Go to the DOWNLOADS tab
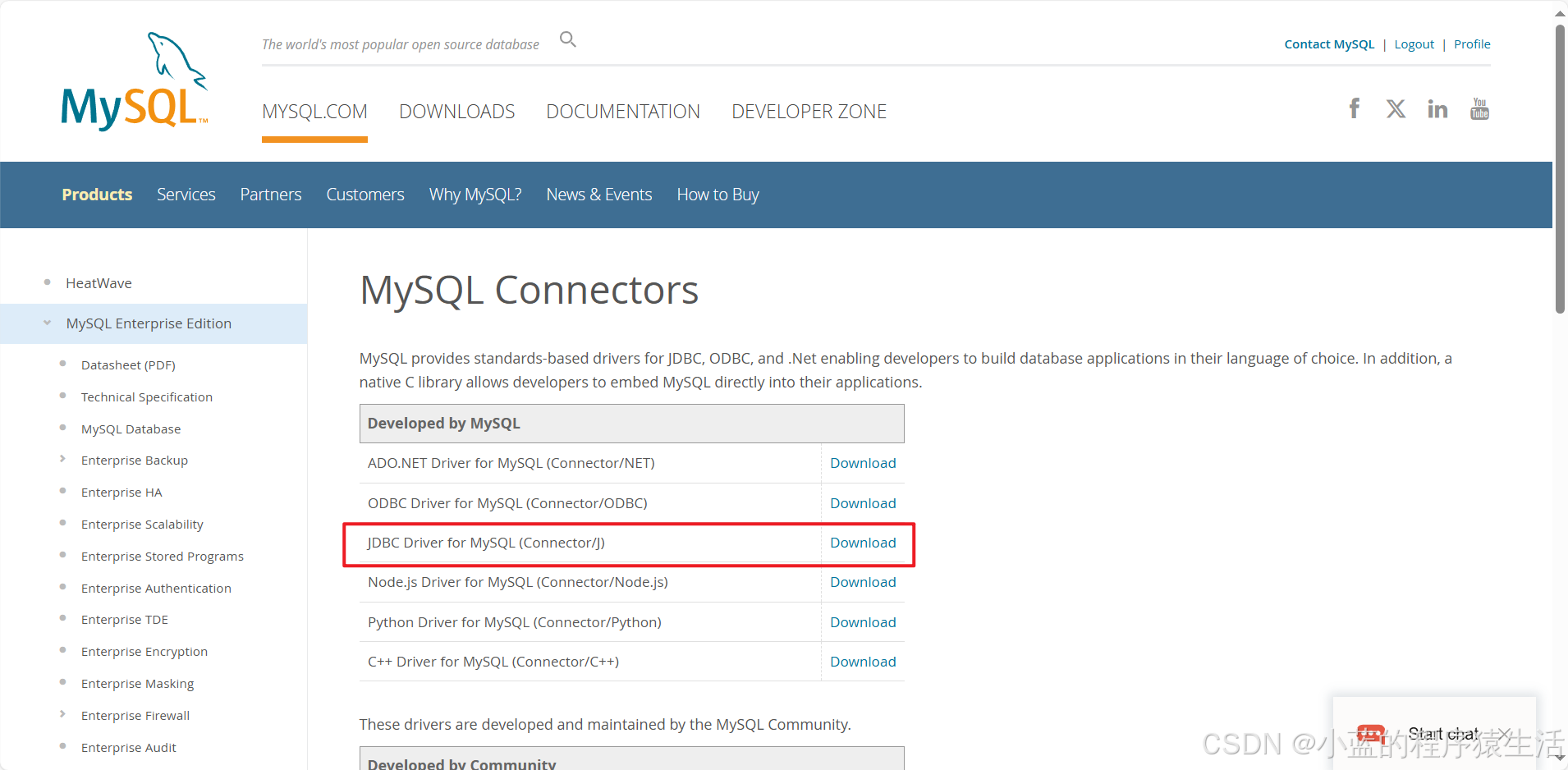 [x=456, y=112]
